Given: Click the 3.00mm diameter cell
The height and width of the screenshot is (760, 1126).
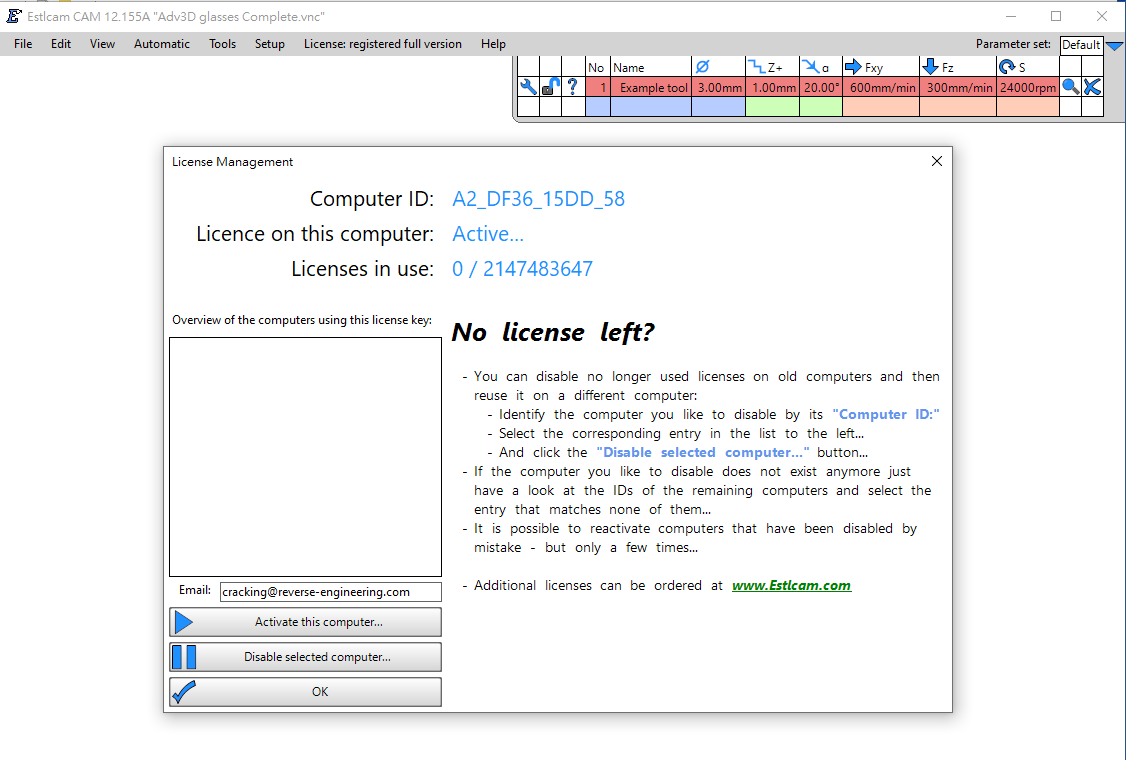Looking at the screenshot, I should tap(718, 88).
